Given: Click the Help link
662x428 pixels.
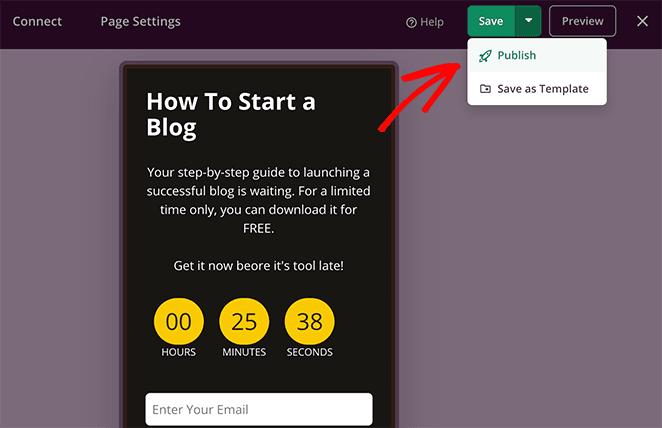Looking at the screenshot, I should 425,22.
